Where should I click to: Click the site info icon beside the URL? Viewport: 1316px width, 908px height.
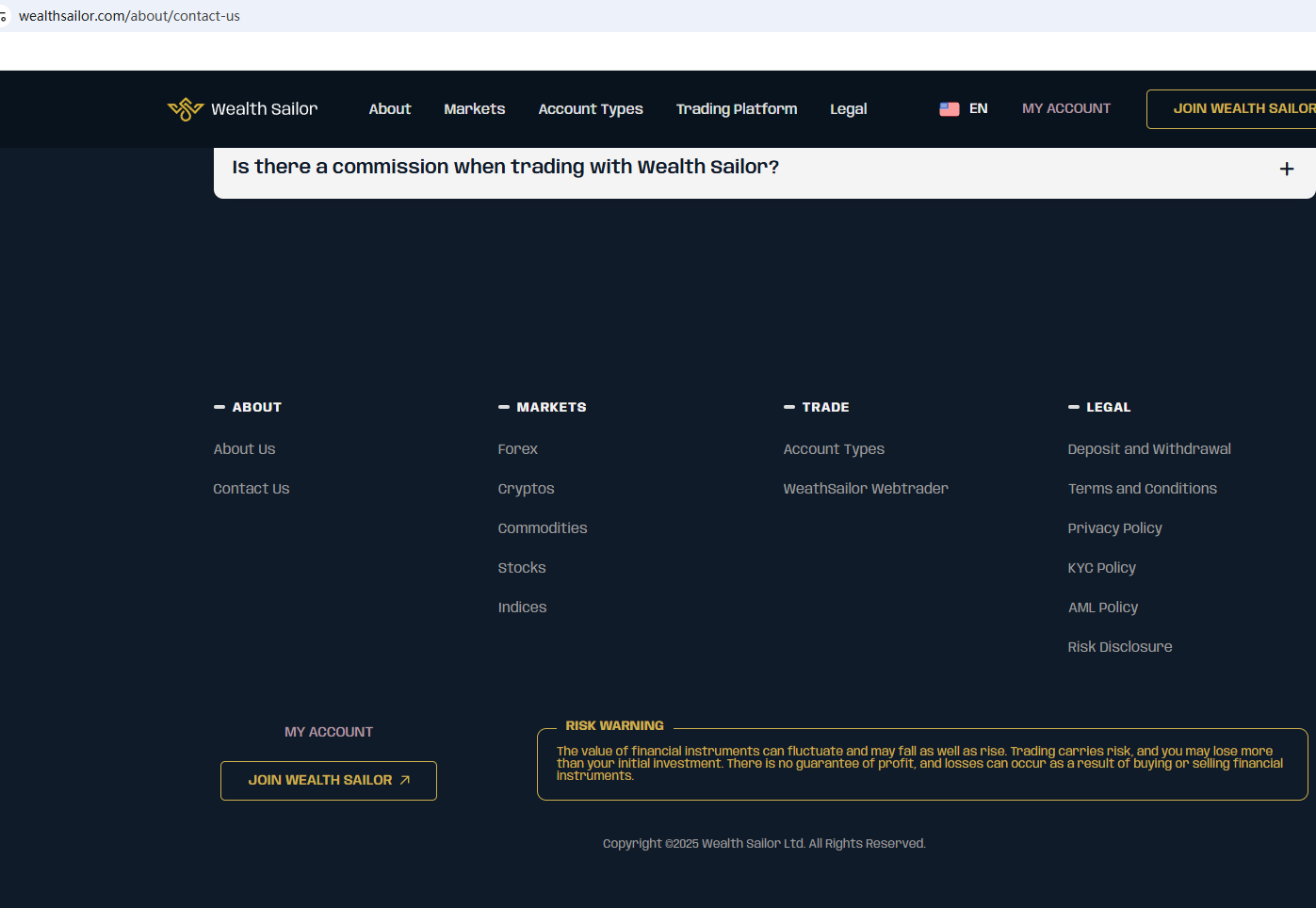(x=4, y=16)
